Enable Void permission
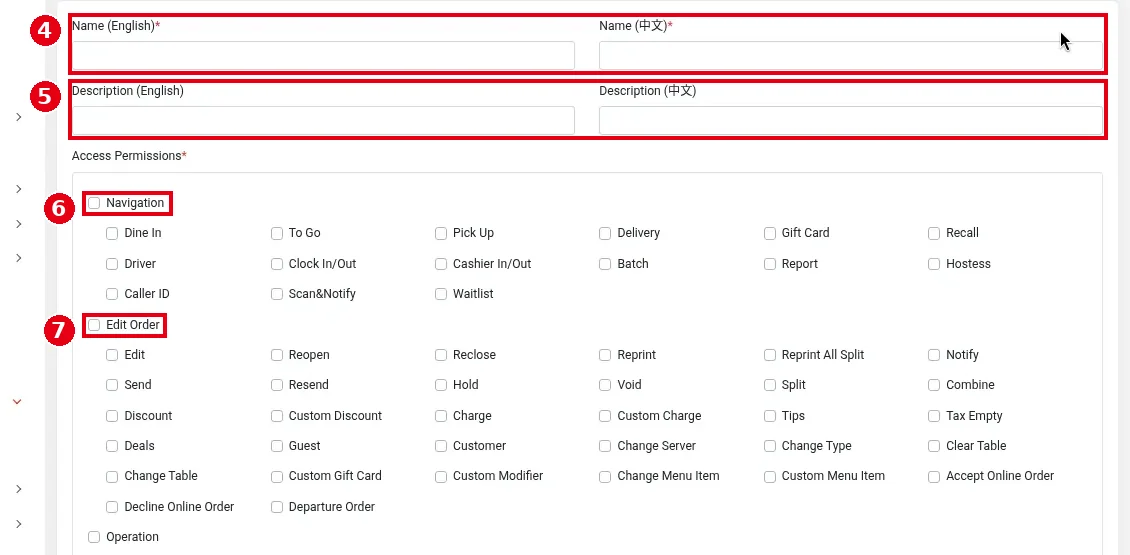The height and width of the screenshot is (555, 1130). point(605,385)
